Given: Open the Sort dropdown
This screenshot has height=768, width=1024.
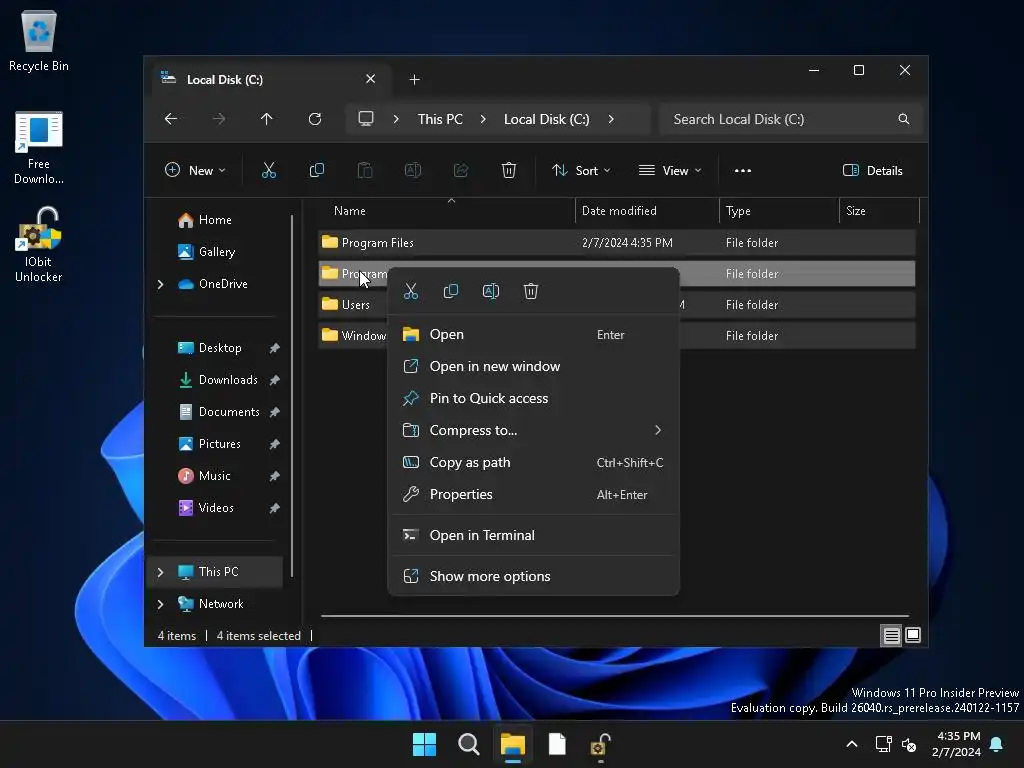Looking at the screenshot, I should click(x=581, y=170).
